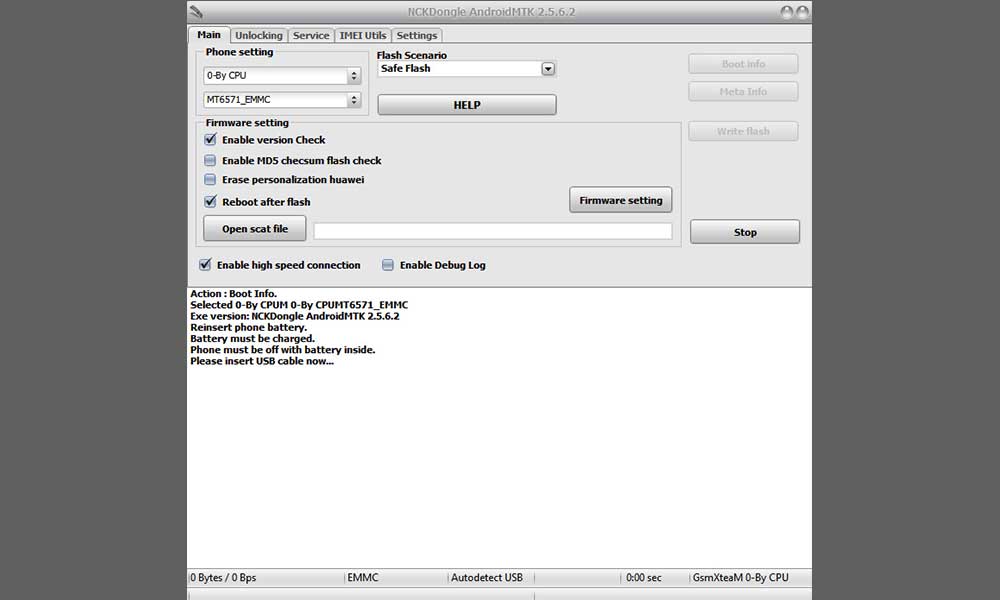This screenshot has height=600, width=1000.
Task: Open the 0-By CPU phone dropdown
Action: click(x=283, y=75)
